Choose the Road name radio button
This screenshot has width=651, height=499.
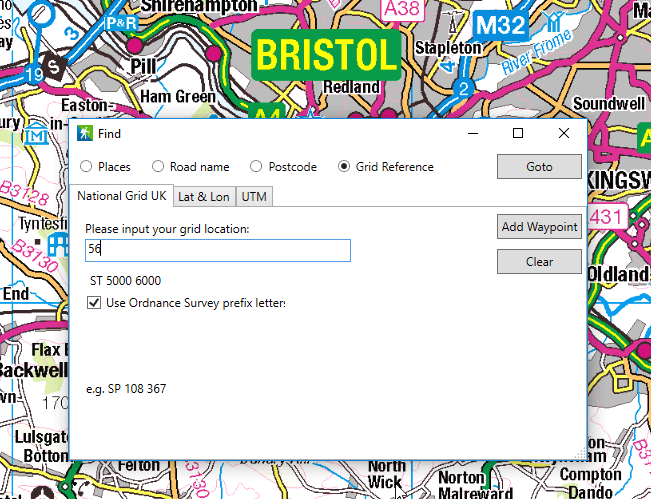pos(158,167)
